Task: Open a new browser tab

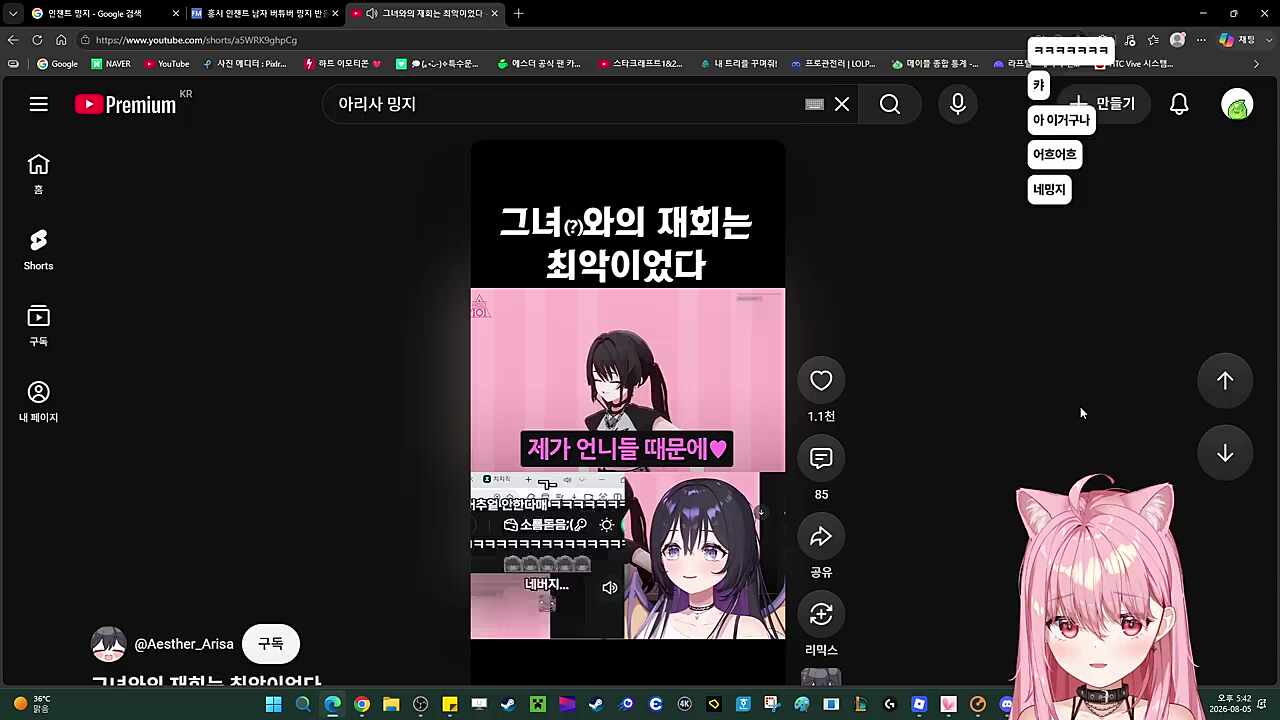Action: click(x=518, y=14)
